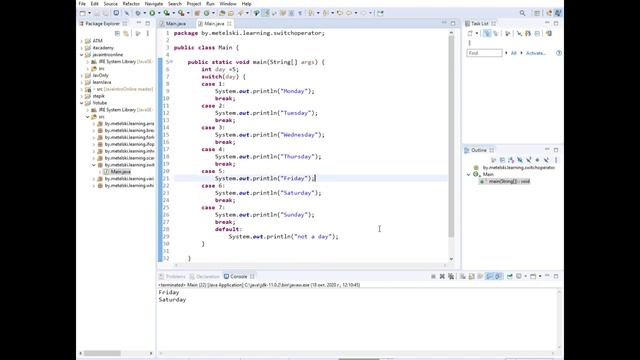Click the All filter link in Task List
Image resolution: width=640 pixels, height=360 pixels.
513,53
